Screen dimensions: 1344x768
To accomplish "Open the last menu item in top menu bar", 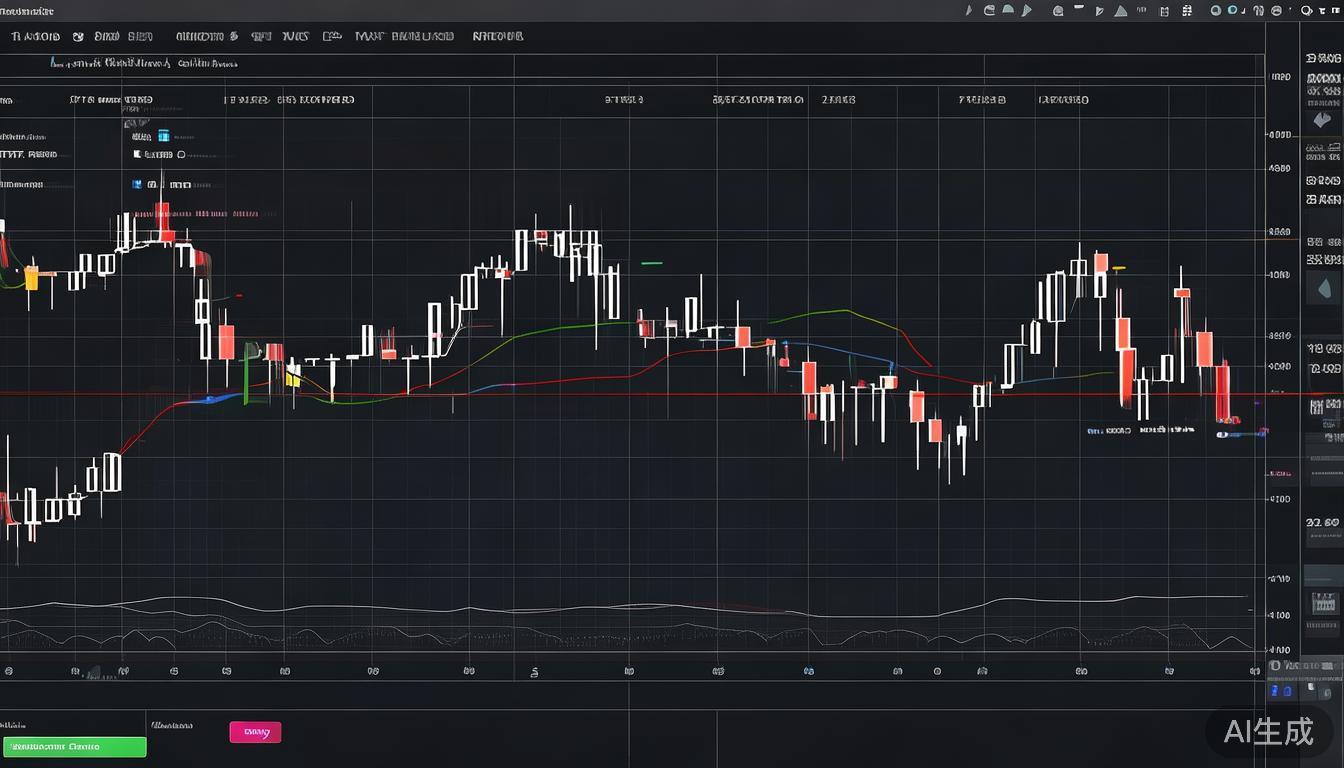I will [497, 36].
